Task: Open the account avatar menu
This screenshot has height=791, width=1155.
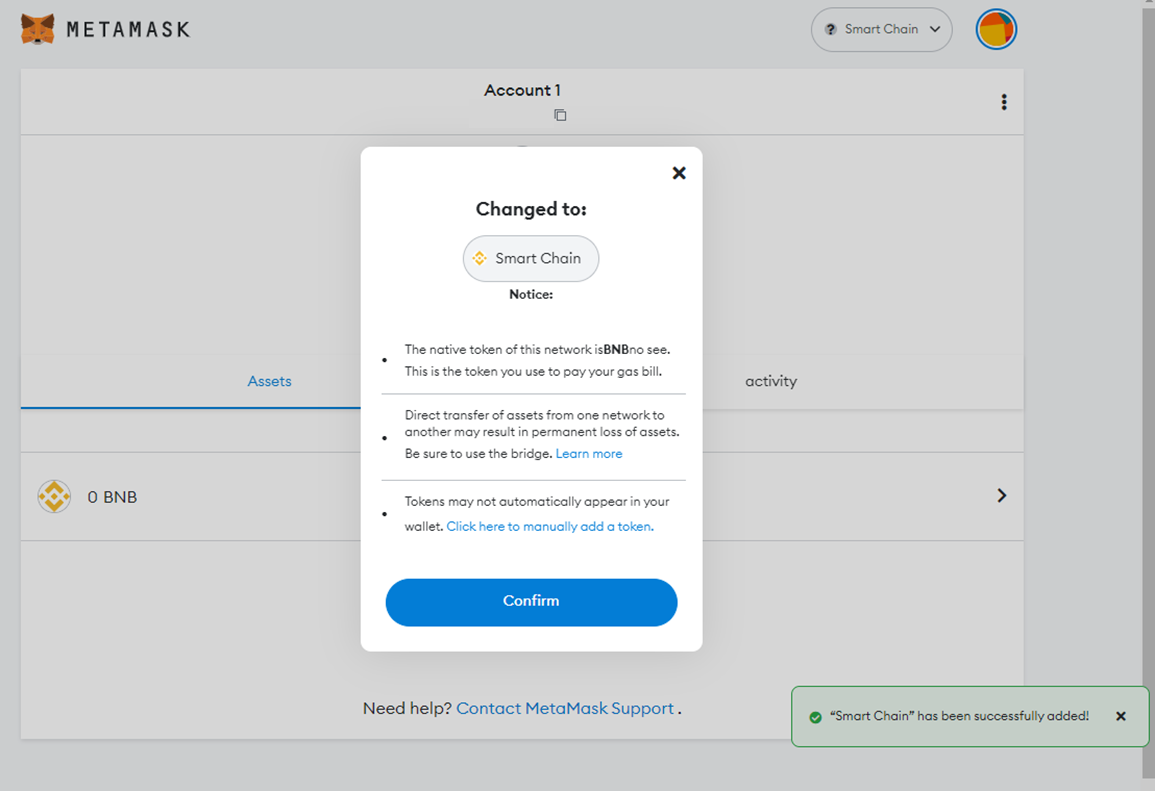Action: point(996,30)
